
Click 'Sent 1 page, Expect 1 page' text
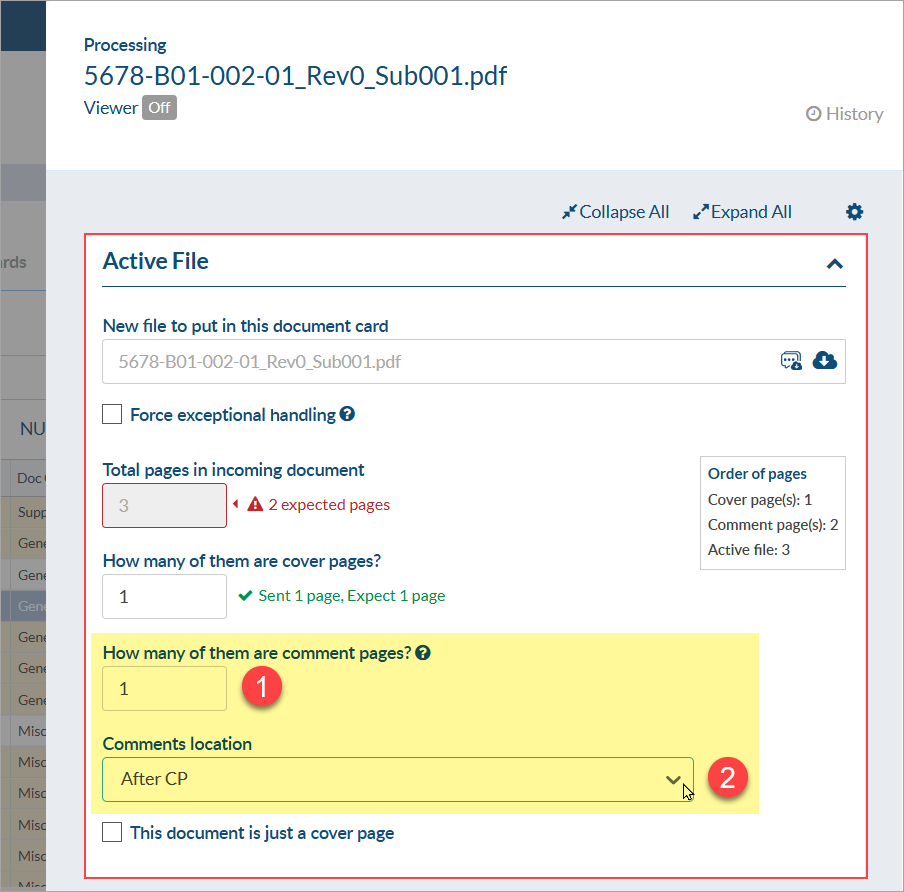click(352, 596)
